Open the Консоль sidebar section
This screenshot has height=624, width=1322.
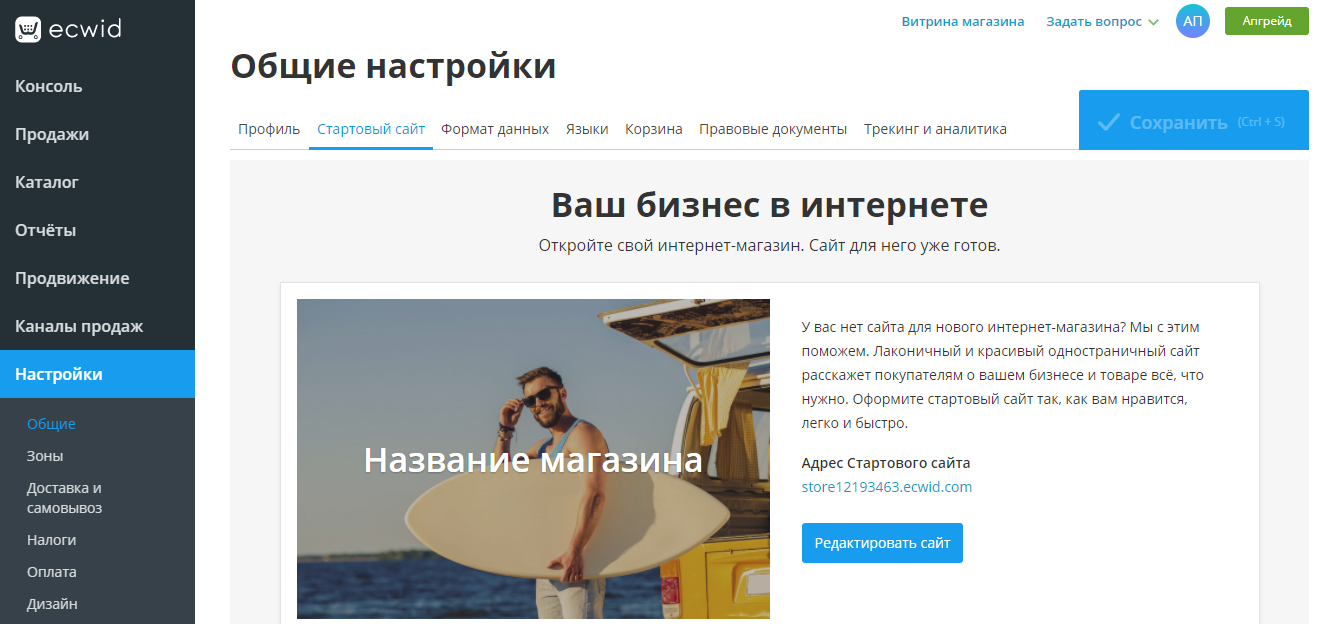(x=44, y=86)
